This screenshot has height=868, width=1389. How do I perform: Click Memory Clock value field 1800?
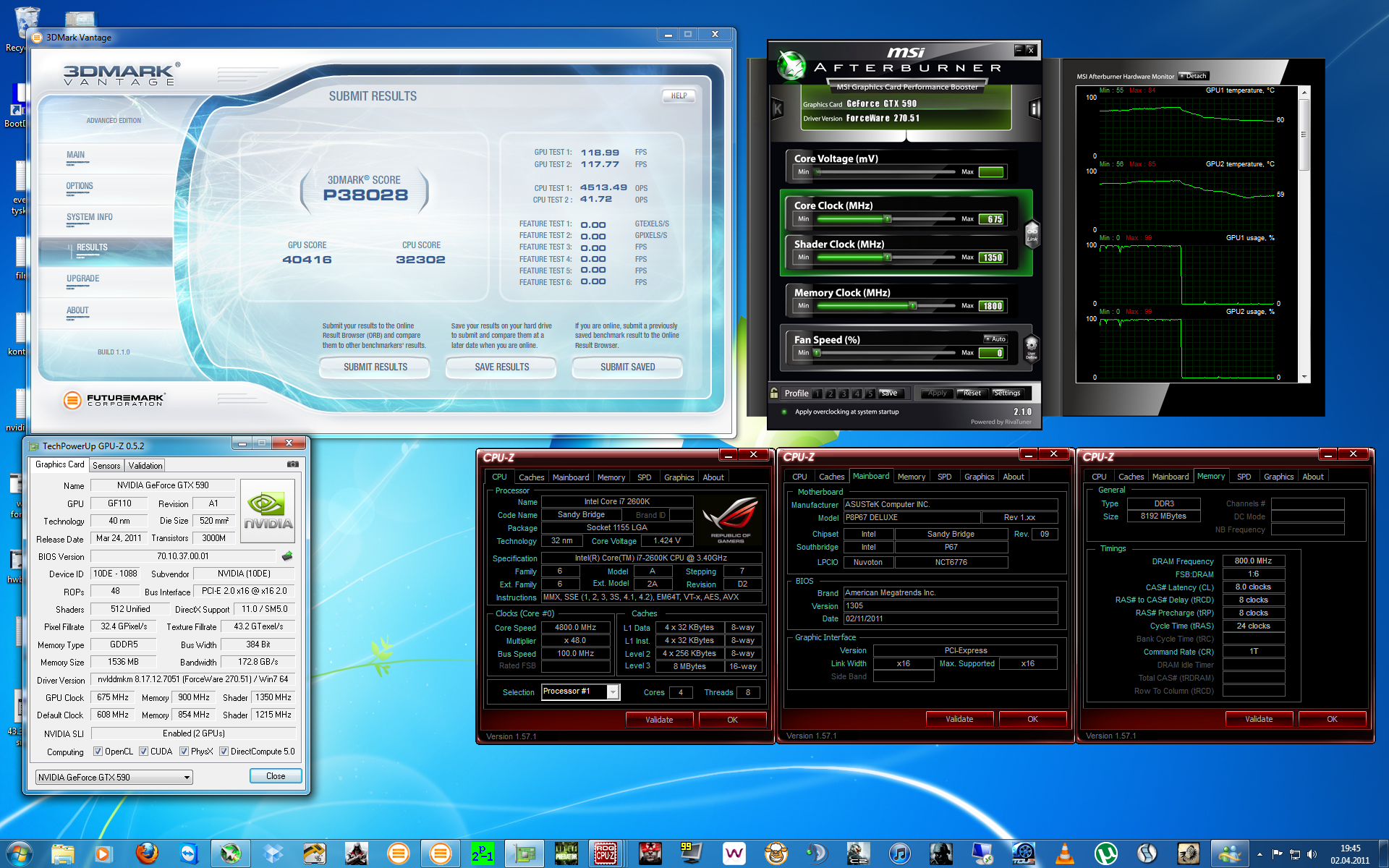point(991,306)
